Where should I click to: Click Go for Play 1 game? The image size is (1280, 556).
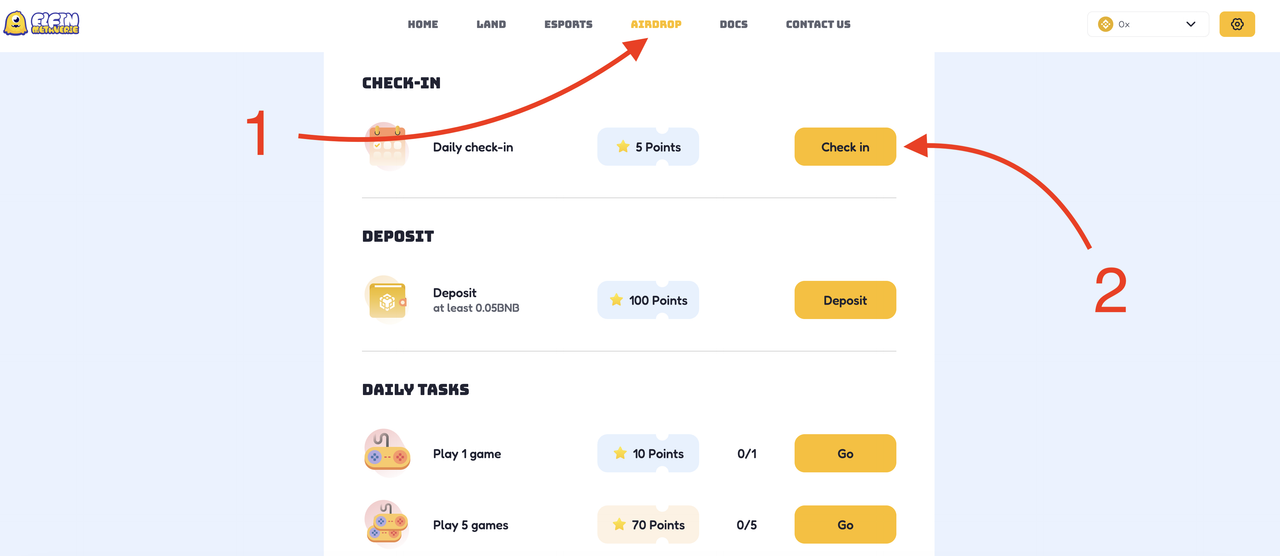[845, 453]
